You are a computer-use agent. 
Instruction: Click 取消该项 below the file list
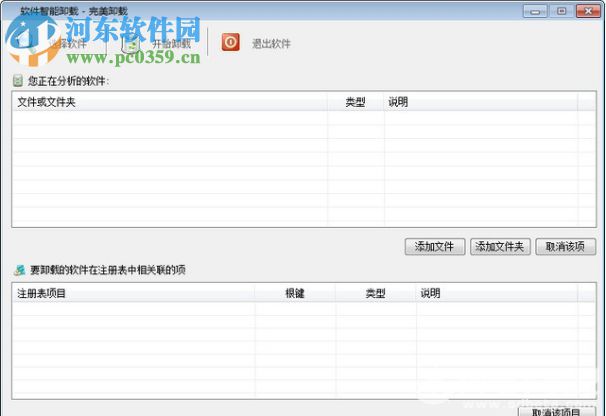pyautogui.click(x=565, y=247)
